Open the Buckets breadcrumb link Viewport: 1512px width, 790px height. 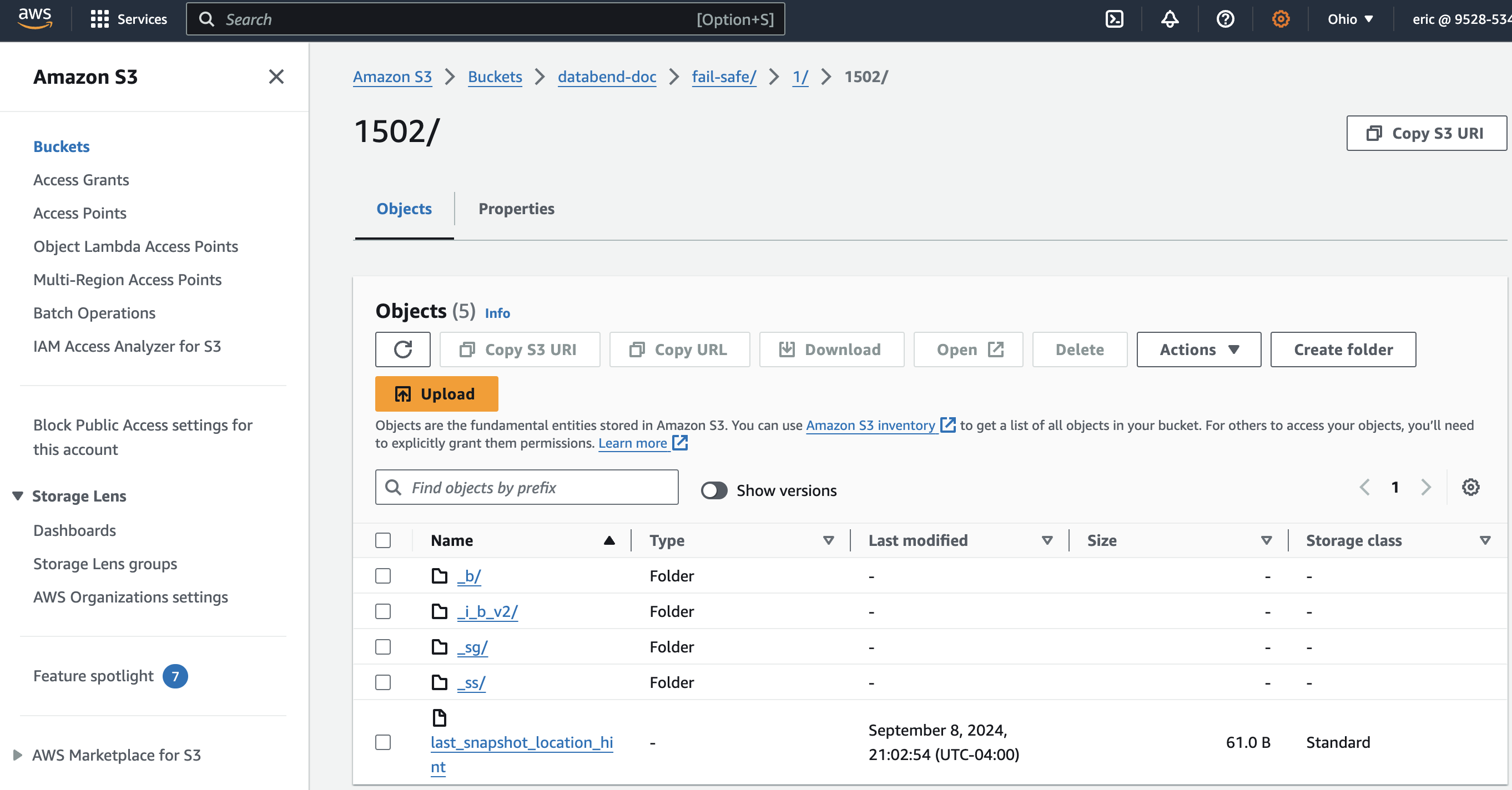point(495,77)
